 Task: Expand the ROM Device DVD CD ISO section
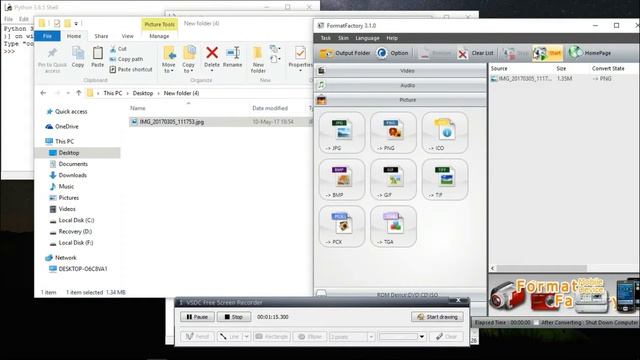(x=401, y=294)
